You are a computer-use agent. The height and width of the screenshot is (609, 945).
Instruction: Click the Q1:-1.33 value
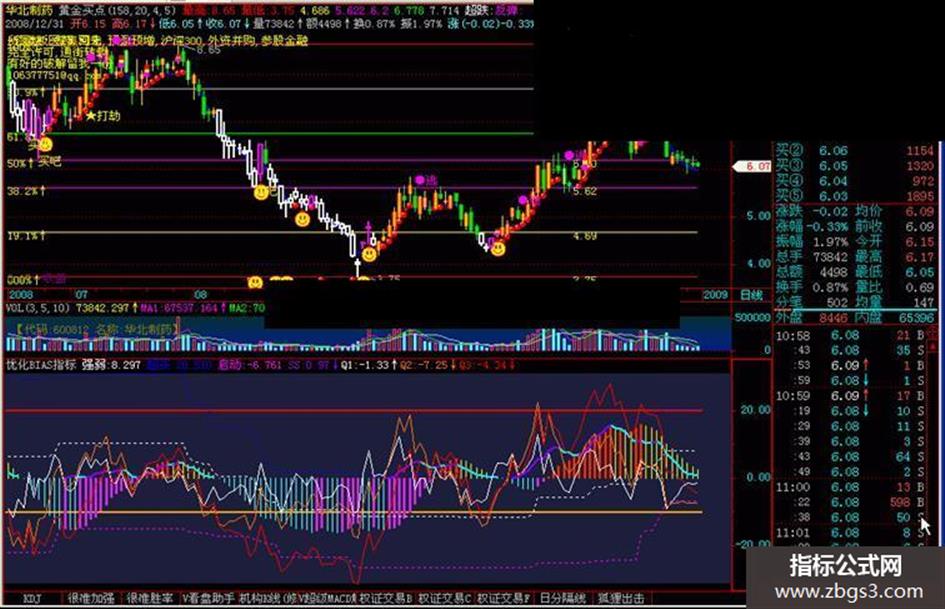(364, 364)
